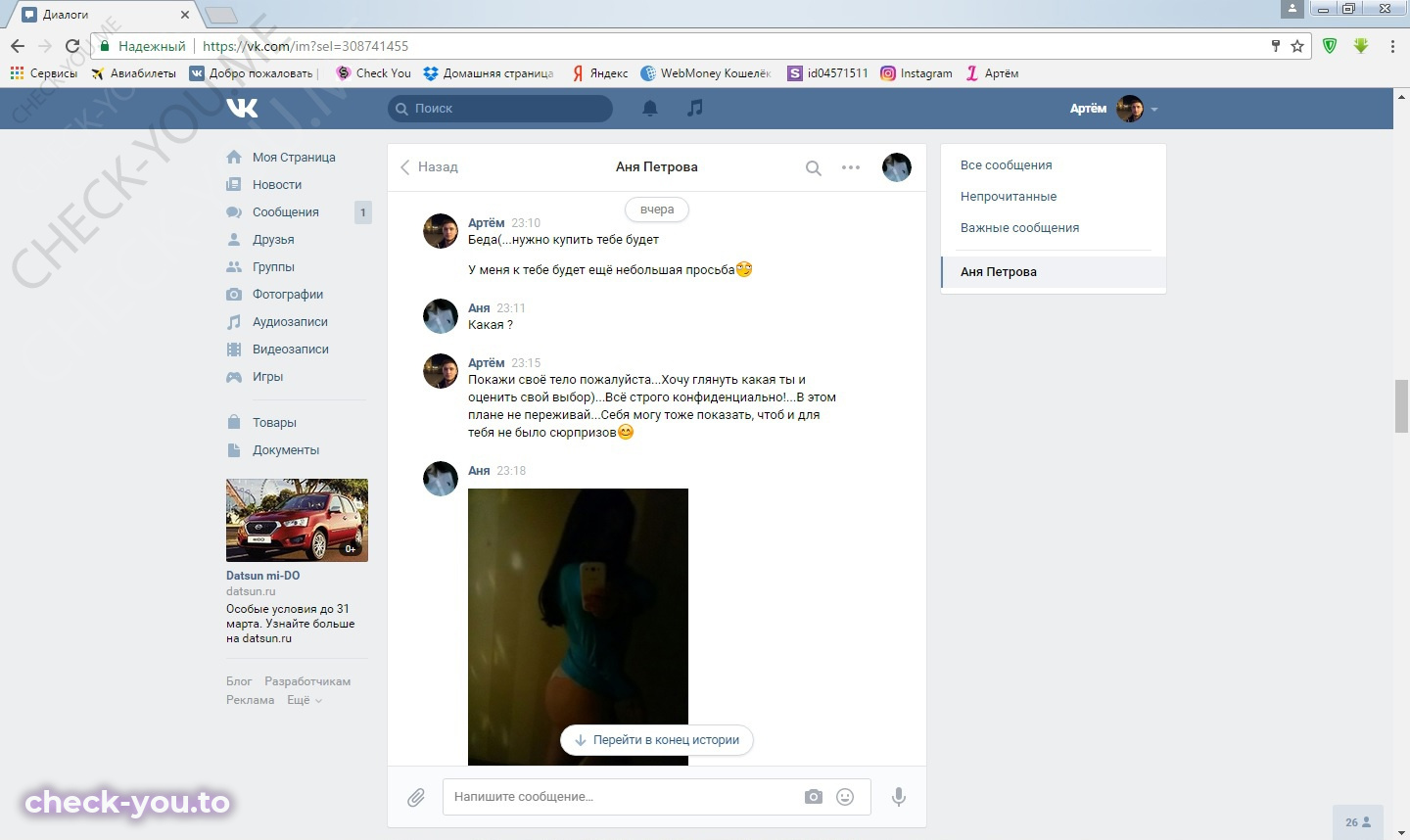
Task: Reload the page with refresh icon
Action: 72,46
